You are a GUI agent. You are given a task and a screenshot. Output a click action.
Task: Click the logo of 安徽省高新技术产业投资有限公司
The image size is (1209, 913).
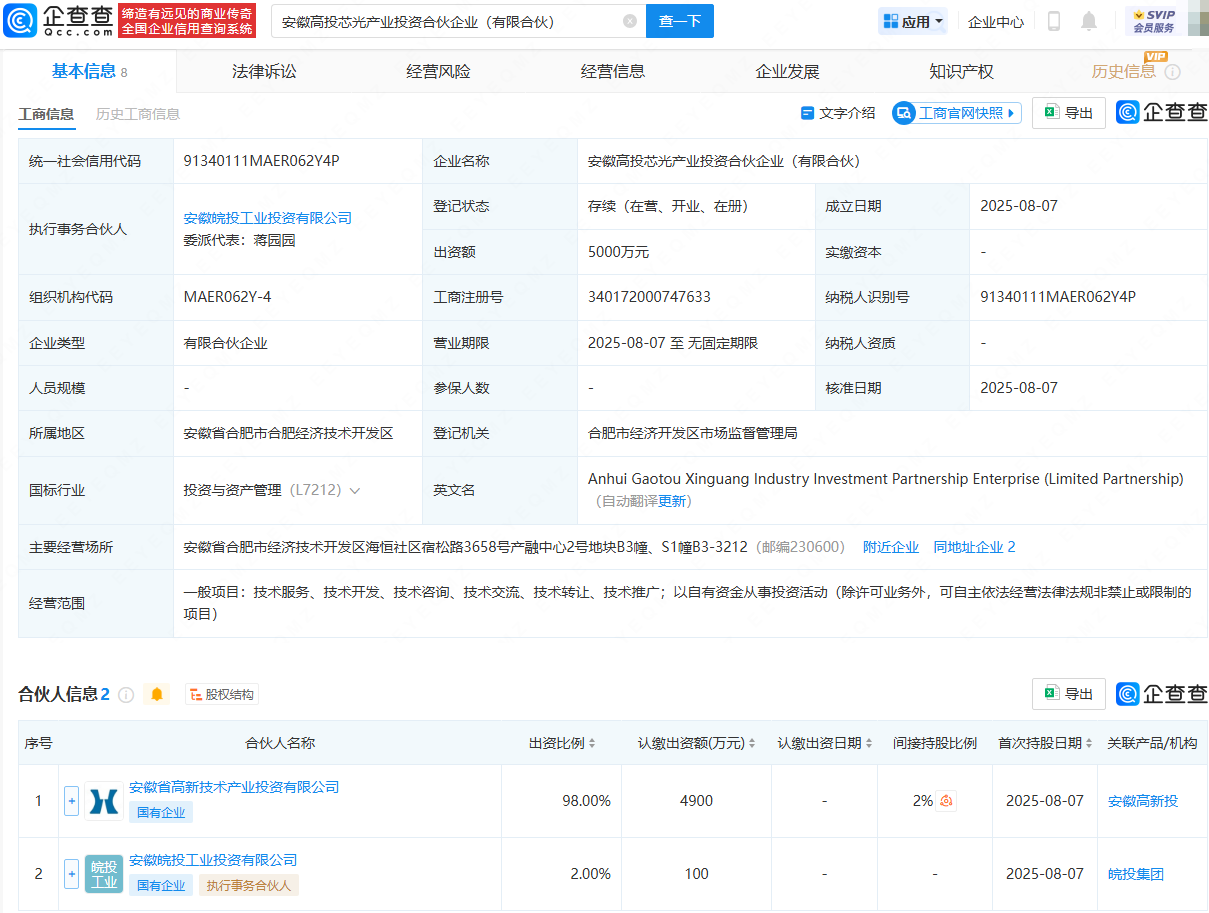coord(104,801)
